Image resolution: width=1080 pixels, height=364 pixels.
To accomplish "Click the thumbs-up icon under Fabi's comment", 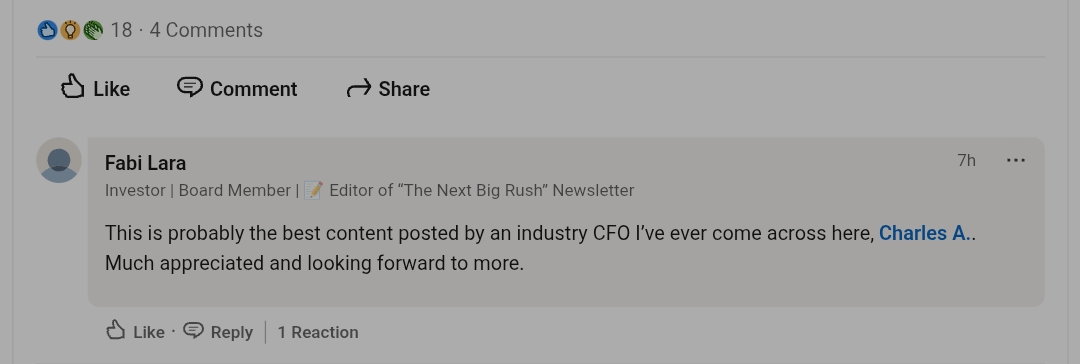I will click(x=116, y=330).
